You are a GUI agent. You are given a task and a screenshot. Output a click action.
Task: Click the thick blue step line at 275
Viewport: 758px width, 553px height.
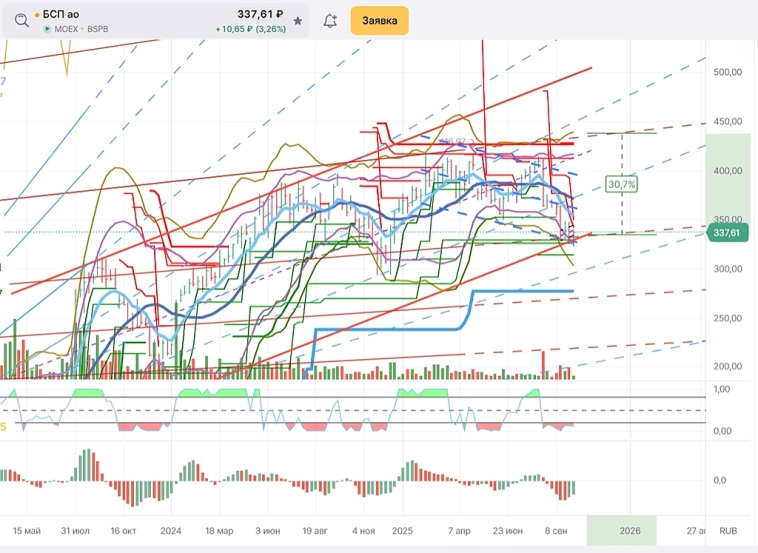[x=522, y=291]
